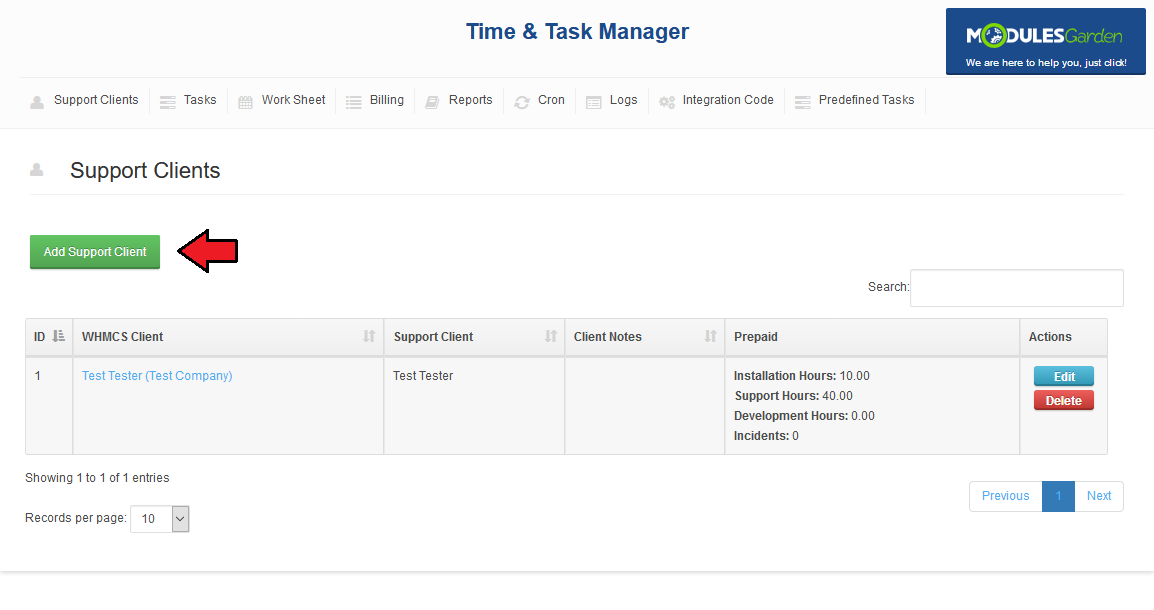This screenshot has height=610, width=1154.
Task: View the Reports section
Action: pyautogui.click(x=470, y=100)
